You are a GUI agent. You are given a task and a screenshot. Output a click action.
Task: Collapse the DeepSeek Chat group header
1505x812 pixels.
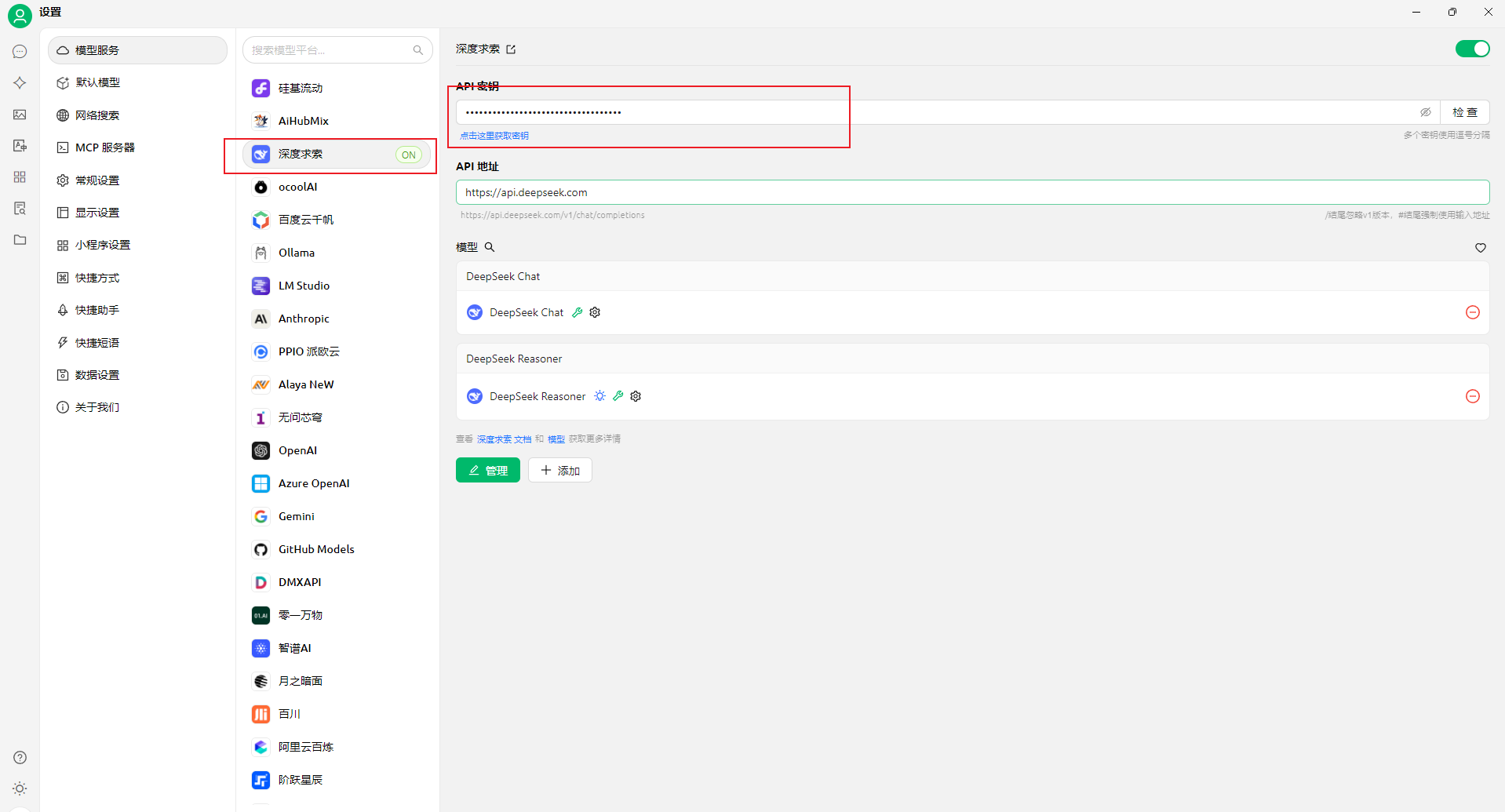click(972, 276)
